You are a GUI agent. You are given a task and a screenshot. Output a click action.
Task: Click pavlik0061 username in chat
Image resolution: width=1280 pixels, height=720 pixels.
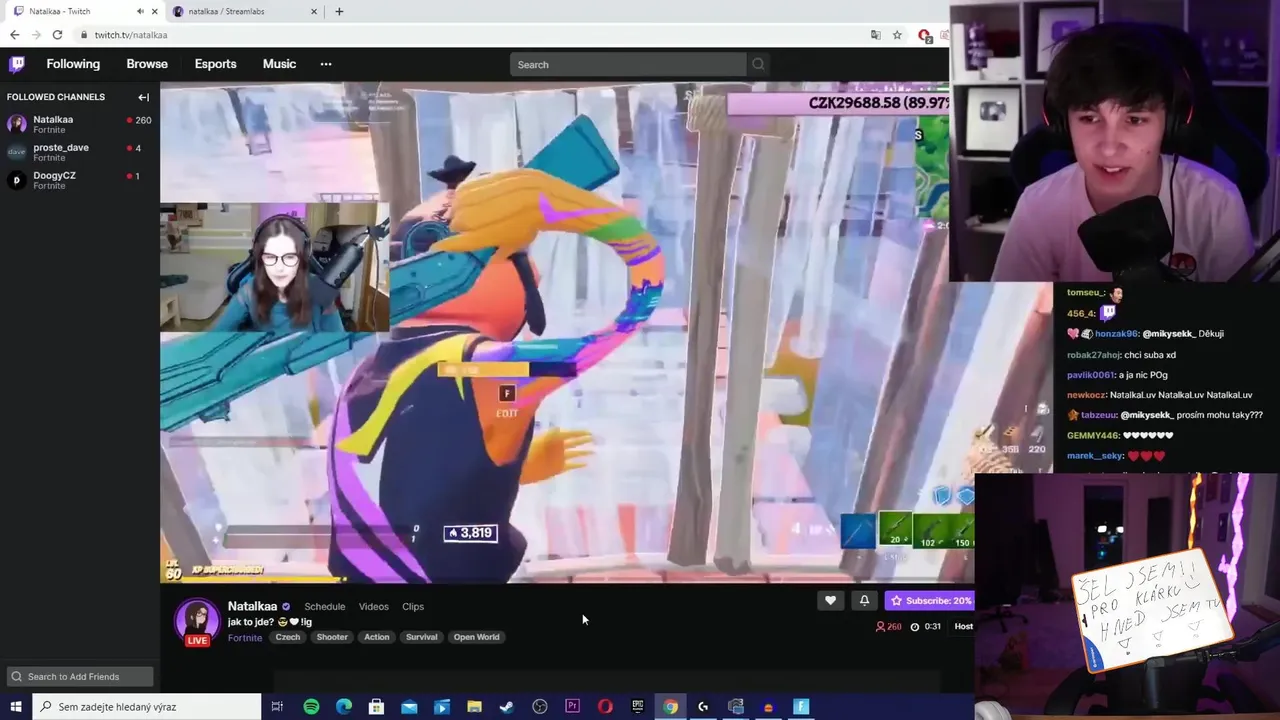[1091, 375]
